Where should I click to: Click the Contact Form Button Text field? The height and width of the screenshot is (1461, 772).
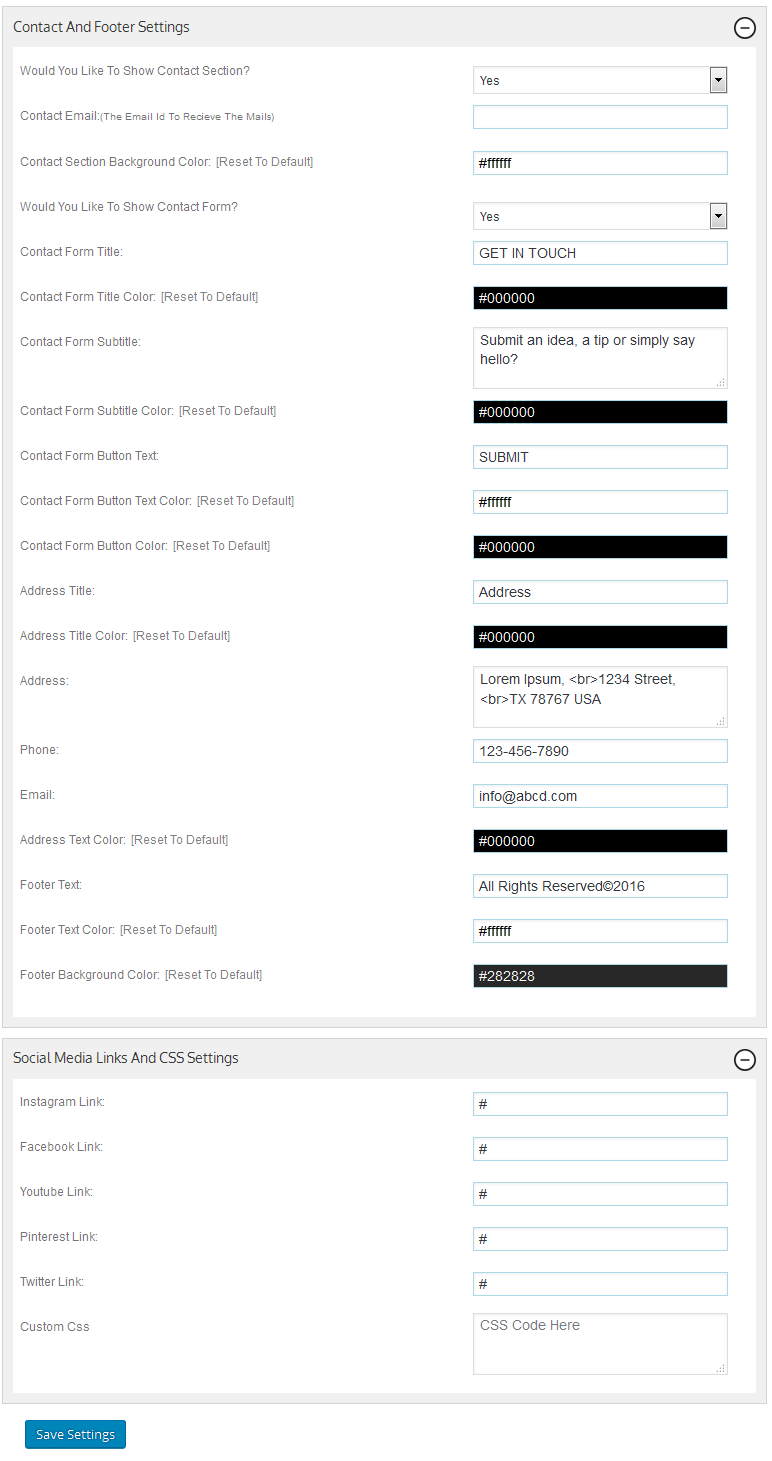point(600,457)
